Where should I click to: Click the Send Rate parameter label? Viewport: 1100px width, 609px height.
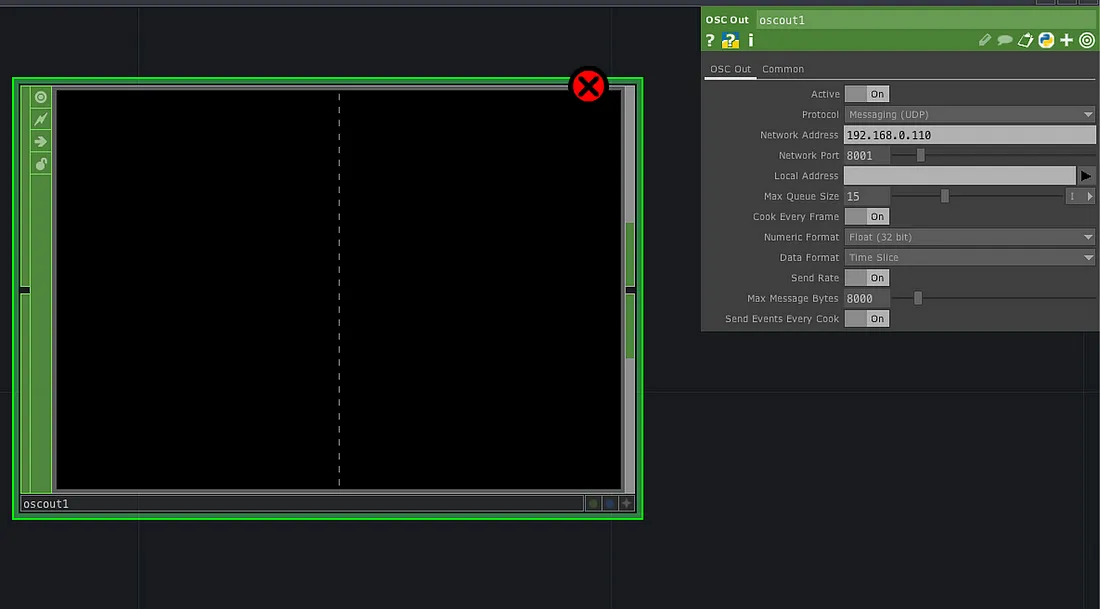tap(814, 278)
